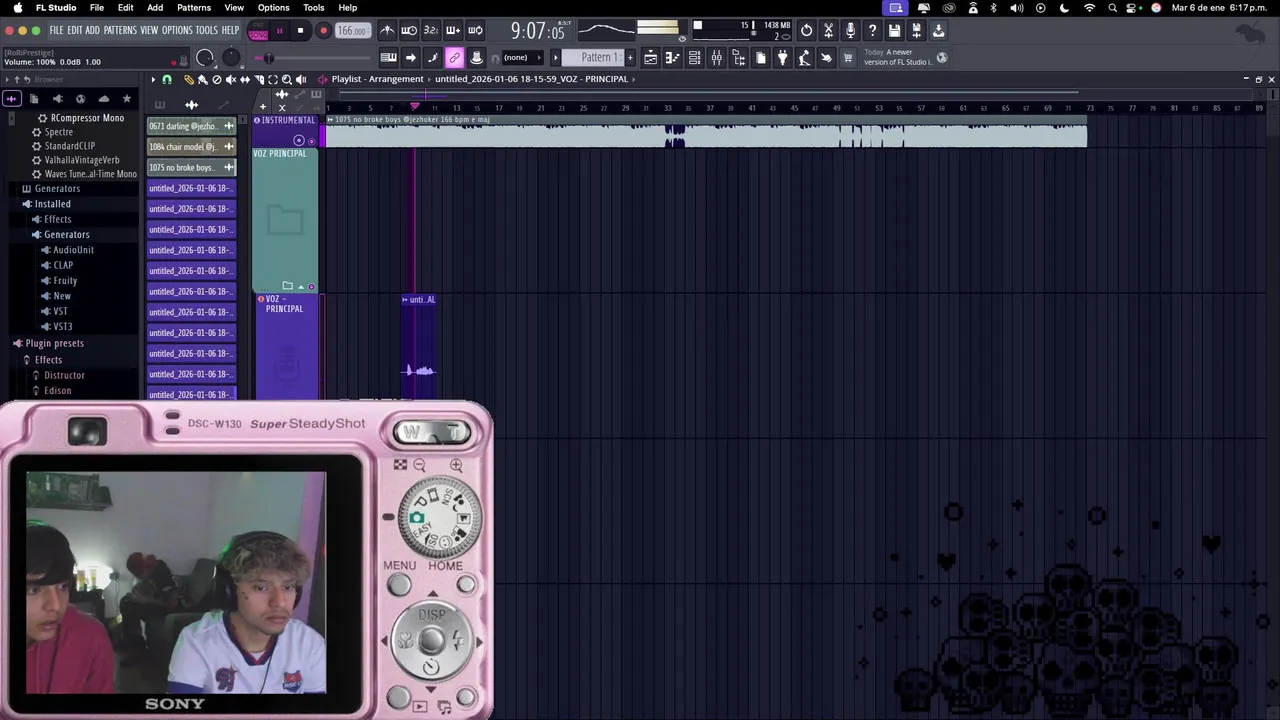Open the Piano roll view icon

(x=672, y=58)
